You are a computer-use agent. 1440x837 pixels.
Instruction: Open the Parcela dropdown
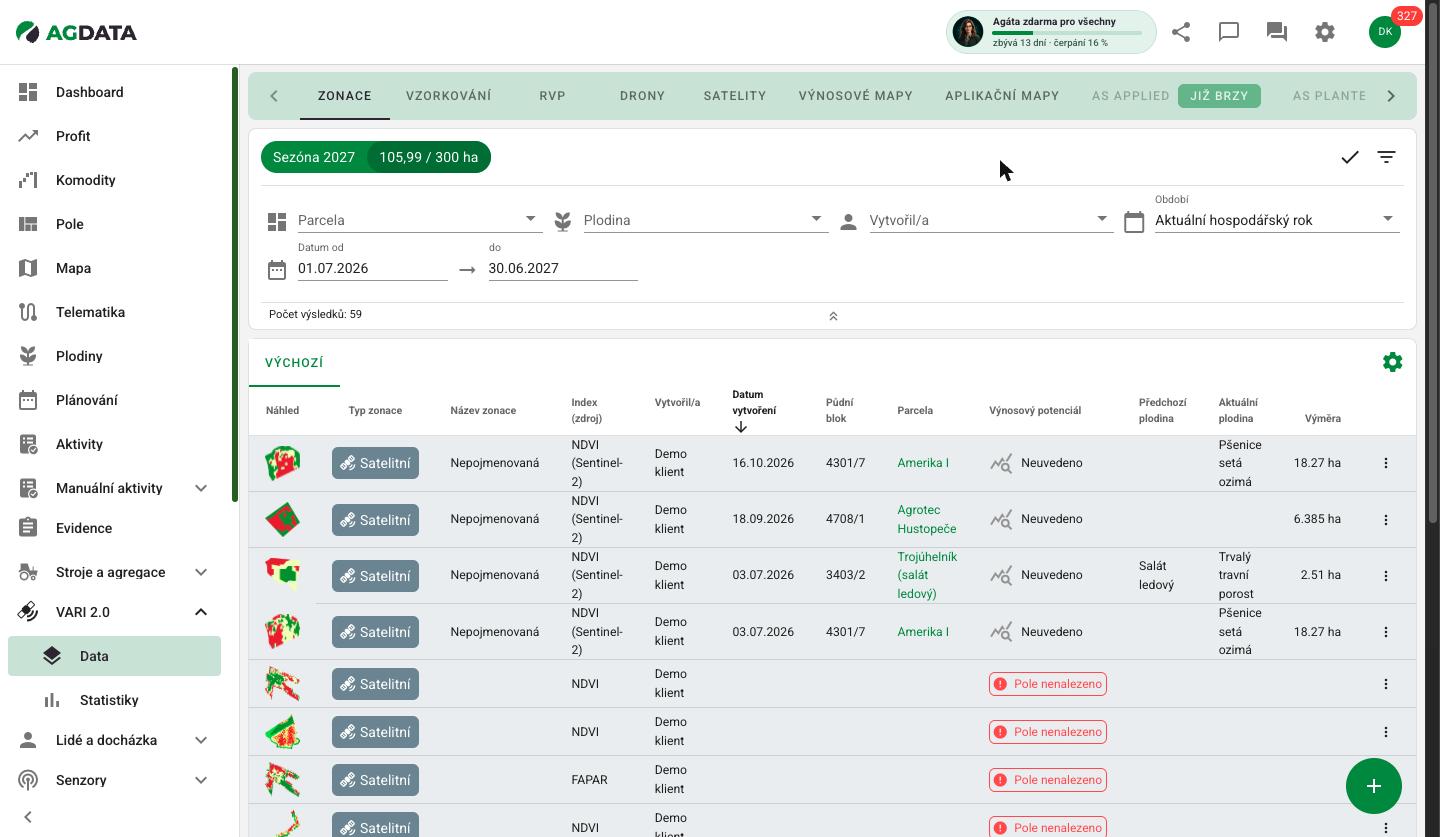(x=420, y=220)
